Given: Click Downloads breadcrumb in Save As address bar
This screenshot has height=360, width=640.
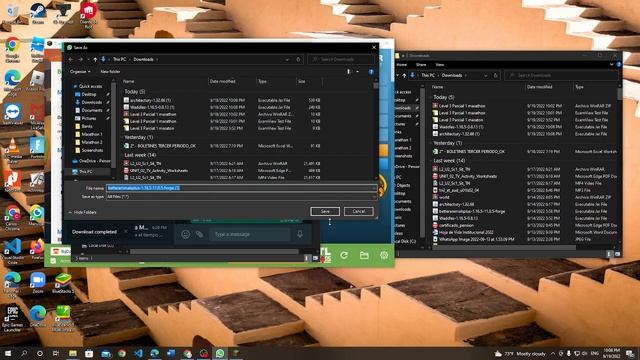Looking at the screenshot, I should pyautogui.click(x=143, y=59).
